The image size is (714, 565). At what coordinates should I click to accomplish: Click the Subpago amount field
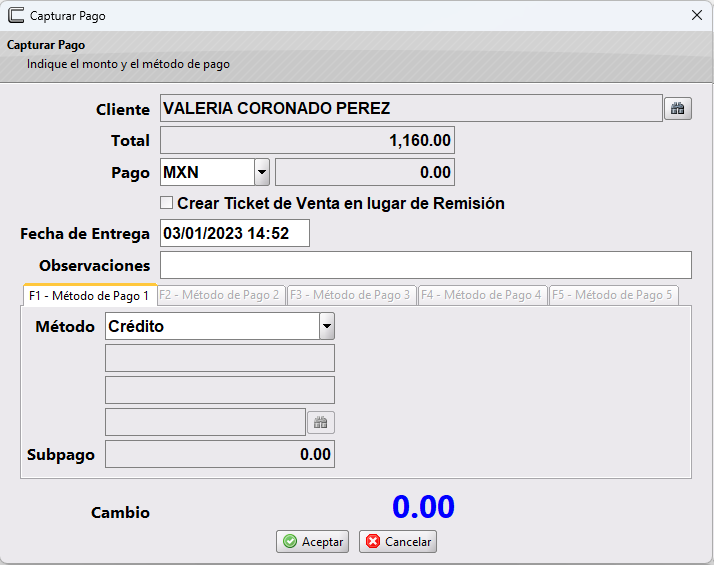(220, 454)
